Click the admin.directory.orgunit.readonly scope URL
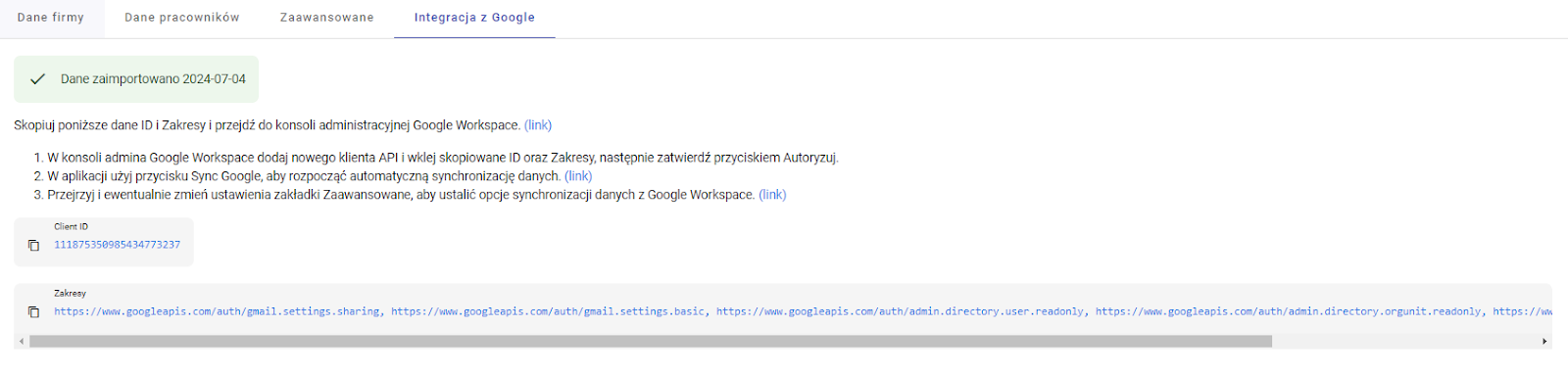This screenshot has height=376, width=1568. point(1289,311)
